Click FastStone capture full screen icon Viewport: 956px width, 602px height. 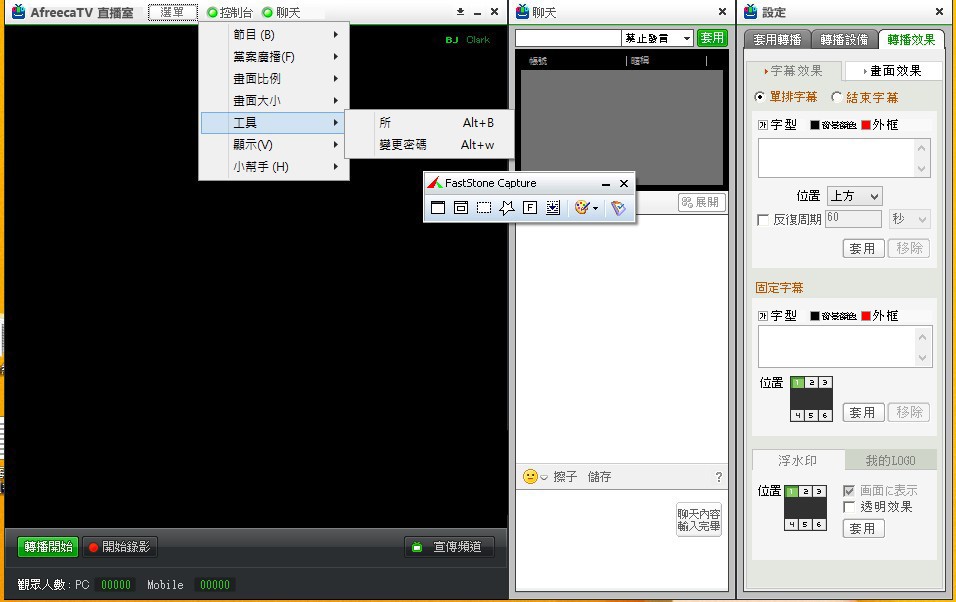[x=530, y=208]
